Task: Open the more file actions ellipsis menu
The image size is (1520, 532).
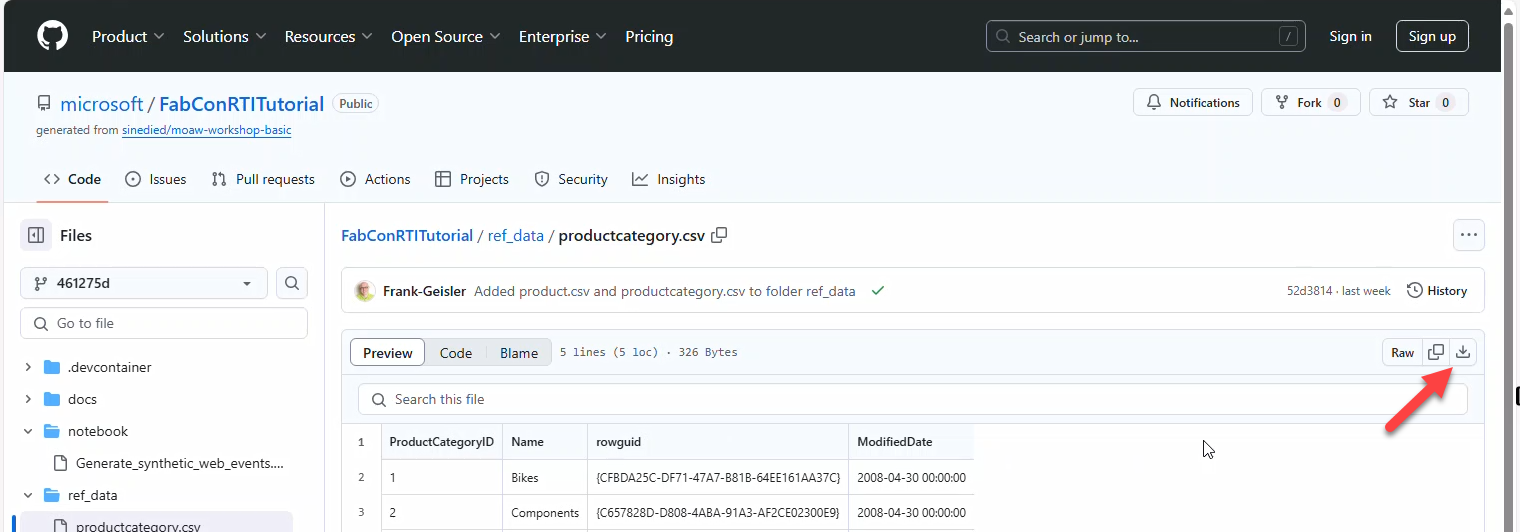Action: click(1468, 235)
